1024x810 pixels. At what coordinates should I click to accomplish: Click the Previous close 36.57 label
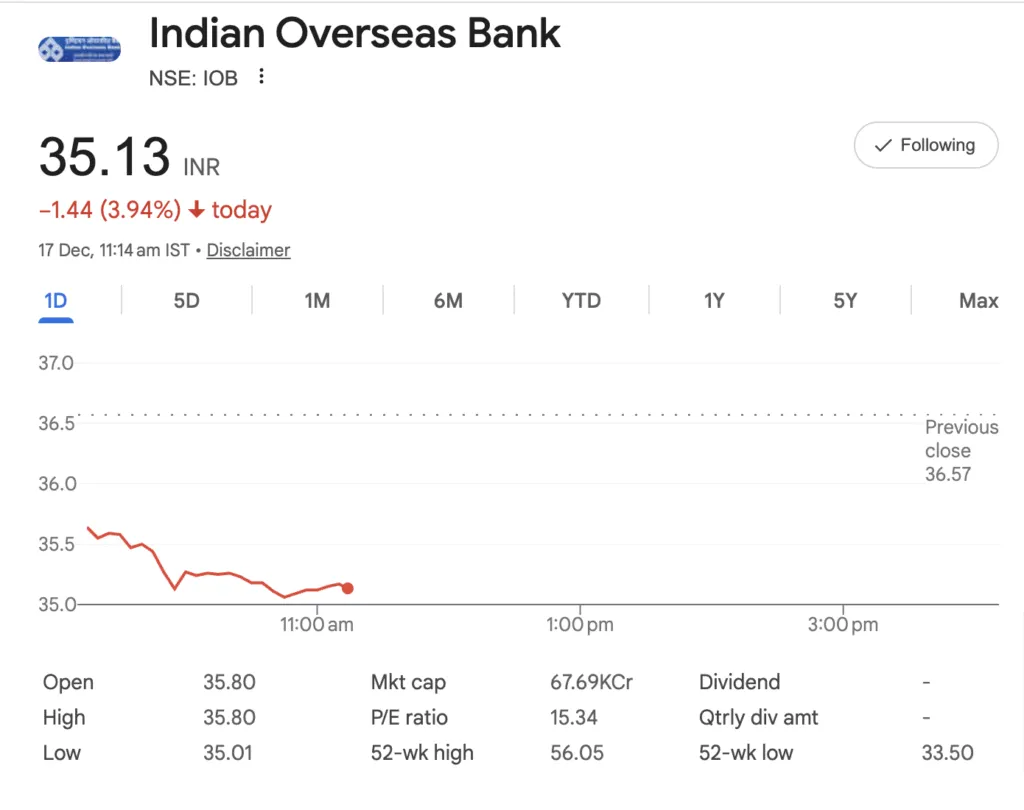(x=961, y=450)
